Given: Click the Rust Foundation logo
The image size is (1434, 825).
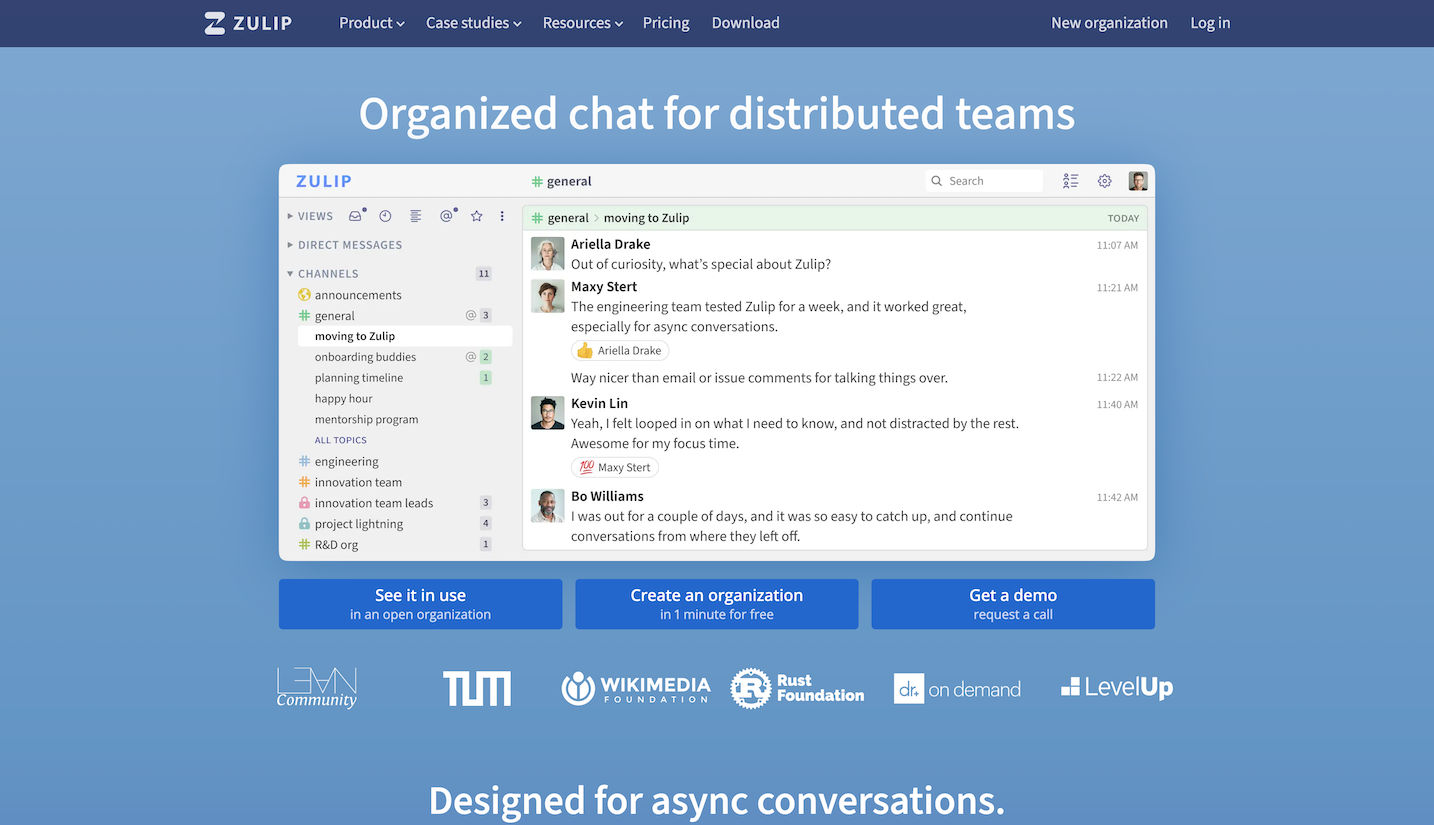Looking at the screenshot, I should click(797, 688).
